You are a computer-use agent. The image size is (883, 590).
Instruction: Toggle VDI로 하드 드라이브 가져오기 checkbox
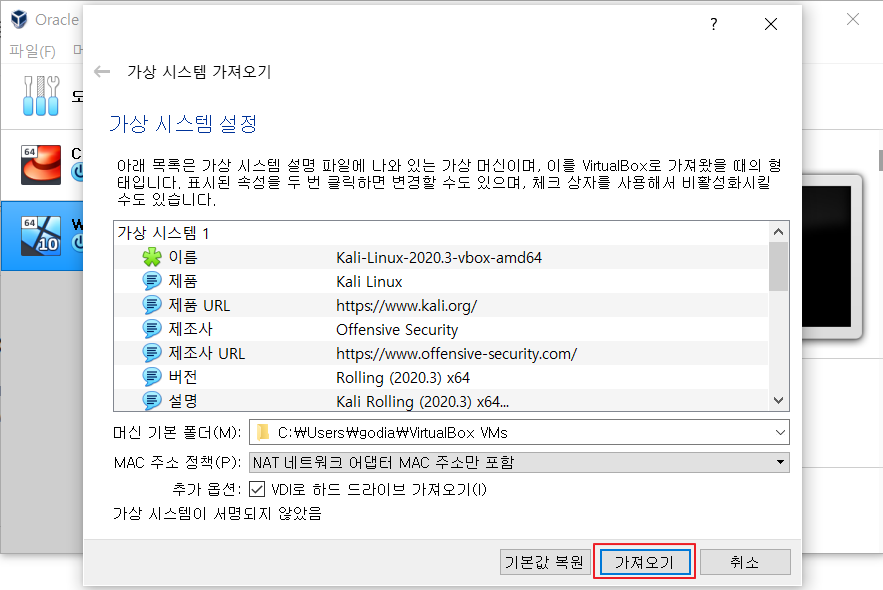tap(257, 489)
